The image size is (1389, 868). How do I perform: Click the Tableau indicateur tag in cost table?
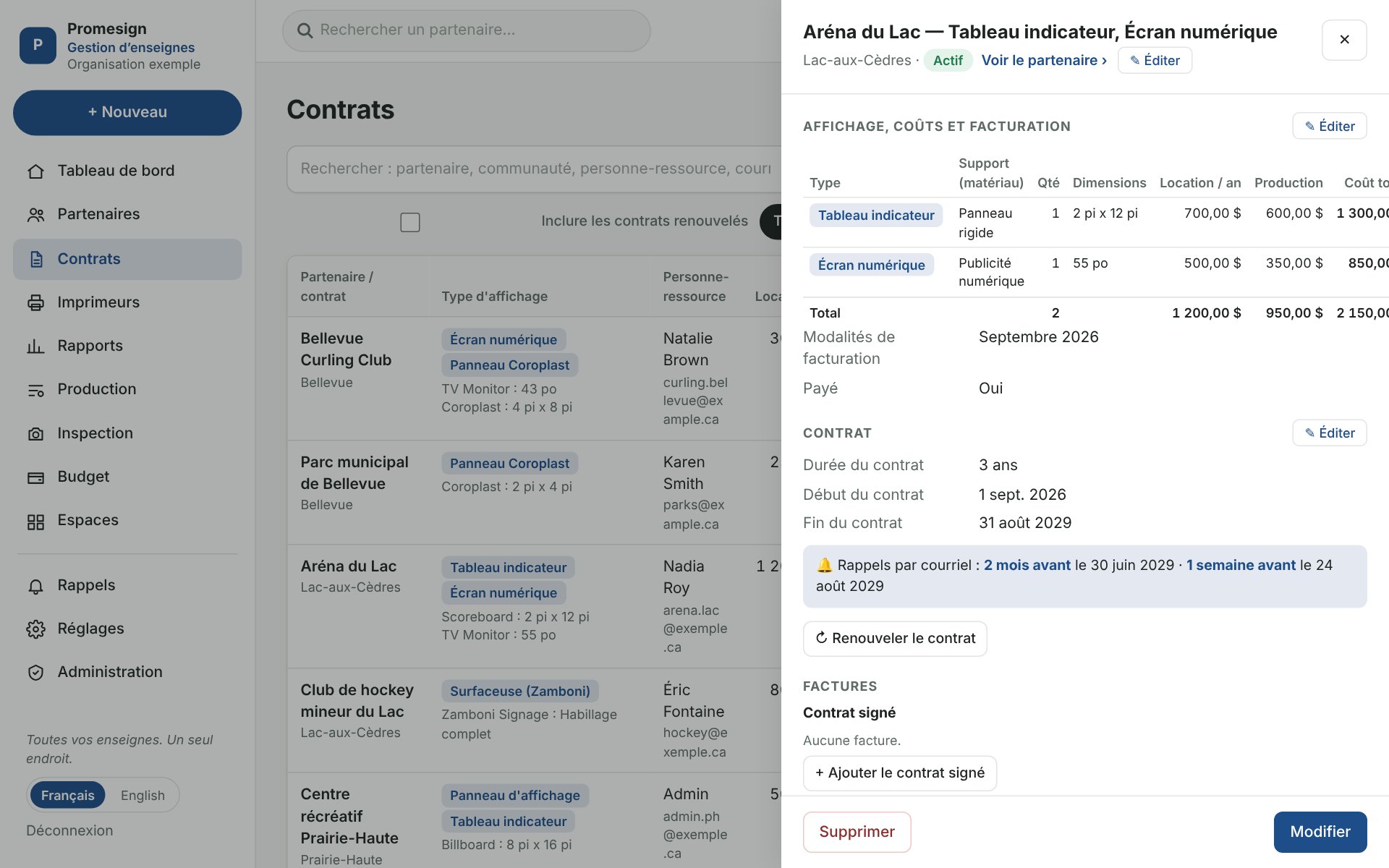click(x=876, y=216)
